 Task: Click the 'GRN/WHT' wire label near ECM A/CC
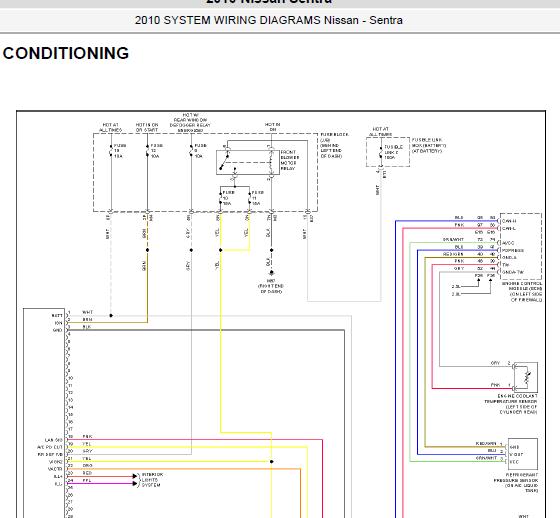453,239
